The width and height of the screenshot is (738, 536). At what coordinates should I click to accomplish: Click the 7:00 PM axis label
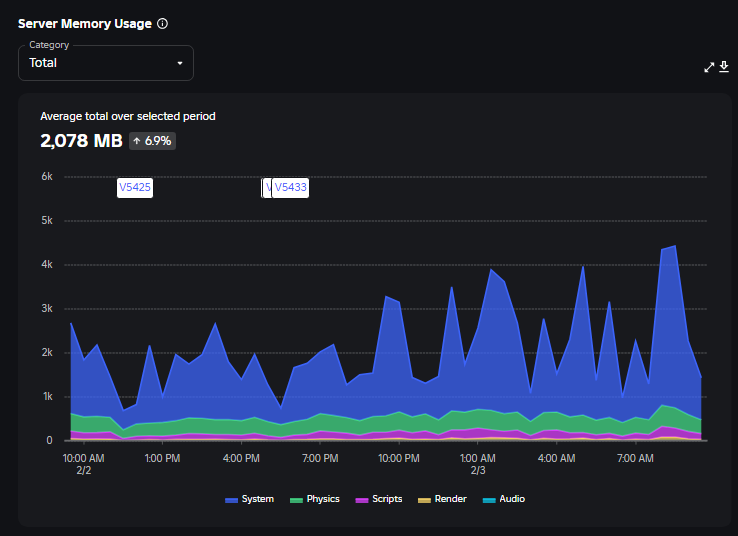point(320,458)
